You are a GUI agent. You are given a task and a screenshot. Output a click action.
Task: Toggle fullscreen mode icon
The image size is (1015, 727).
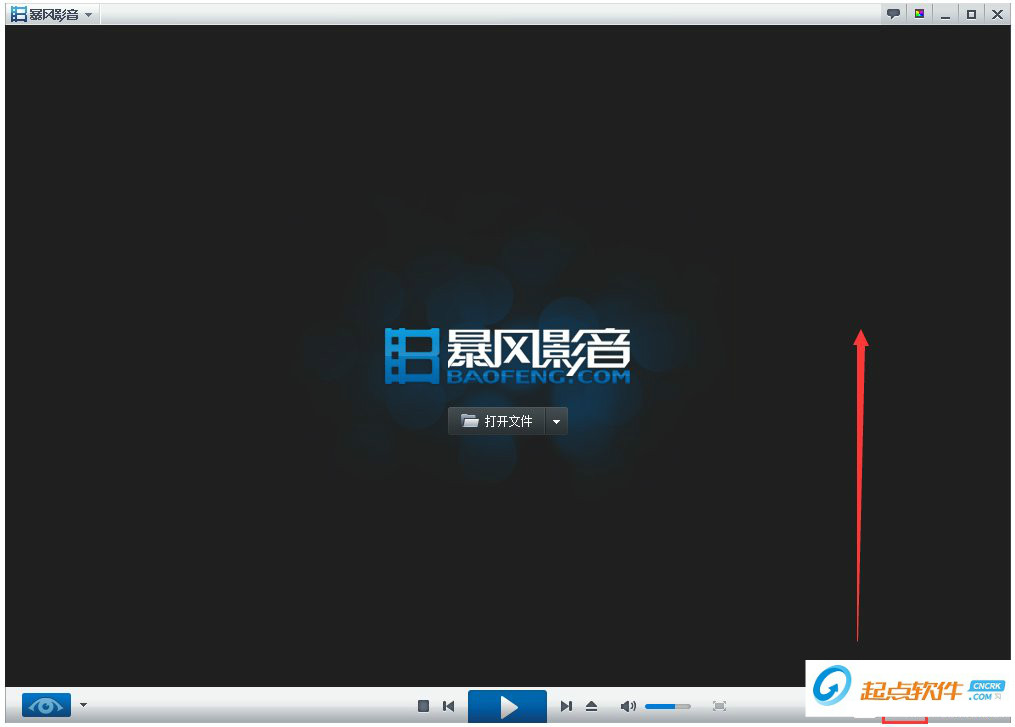pyautogui.click(x=719, y=706)
